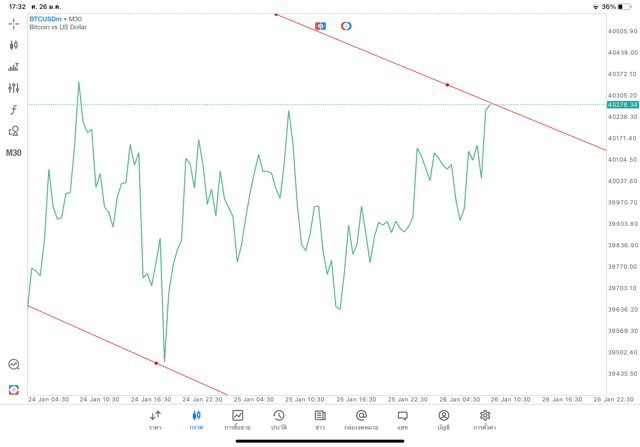Switch to the ราคา (Quotes) tab
The width and height of the screenshot is (640, 447).
tap(155, 419)
